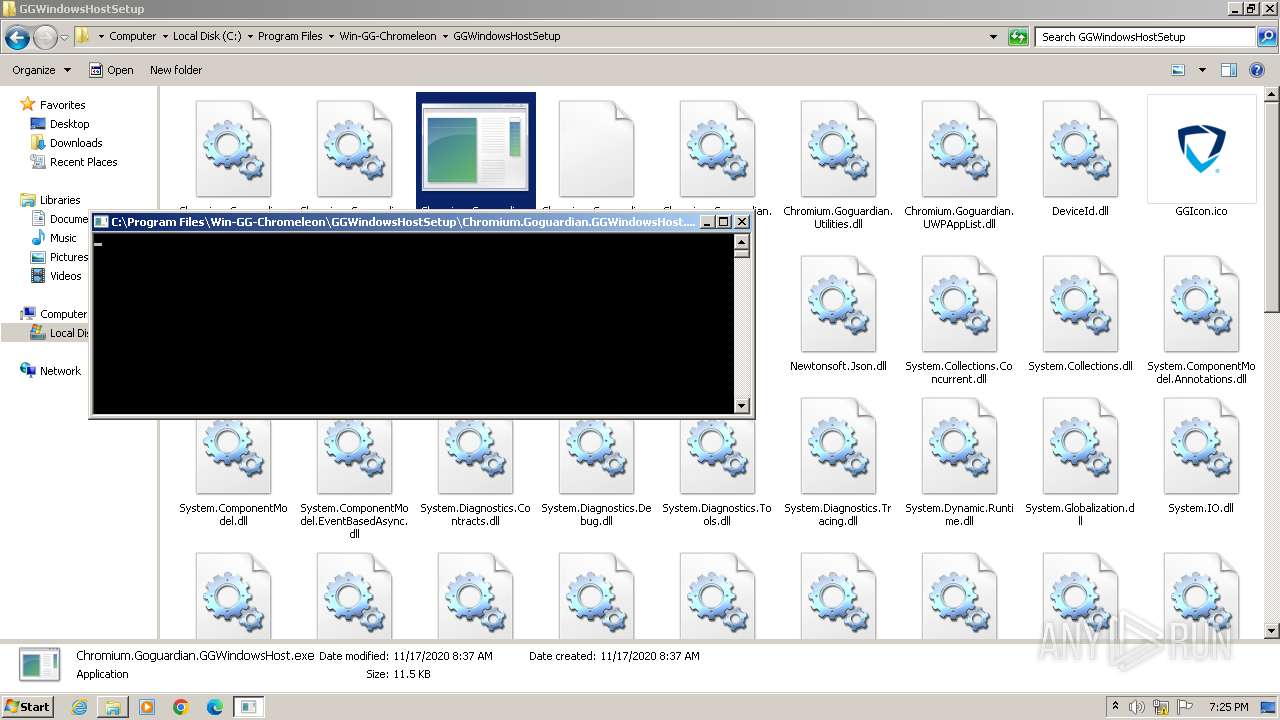The image size is (1280, 720).
Task: Click the Windows Start button
Action: [28, 706]
